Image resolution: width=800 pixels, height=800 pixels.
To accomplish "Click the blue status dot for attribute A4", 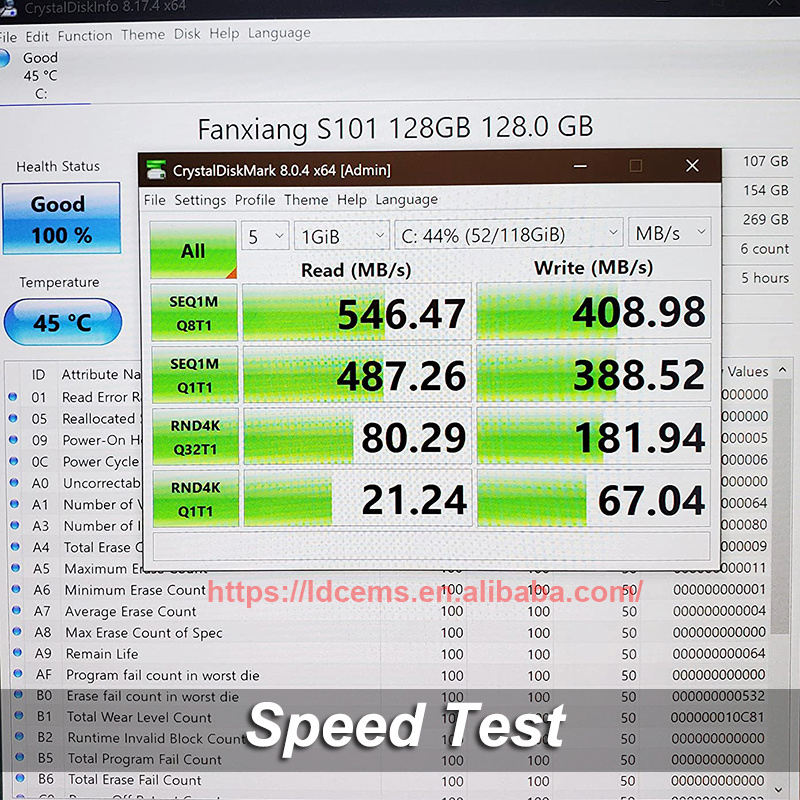I will (15, 546).
